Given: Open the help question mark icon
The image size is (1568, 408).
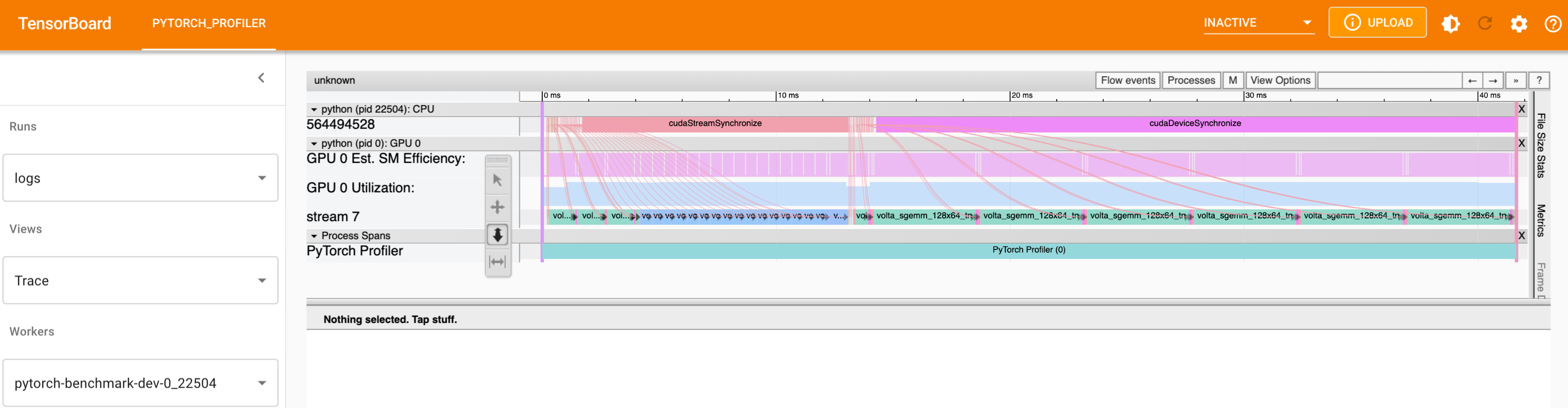Looking at the screenshot, I should click(x=1553, y=23).
